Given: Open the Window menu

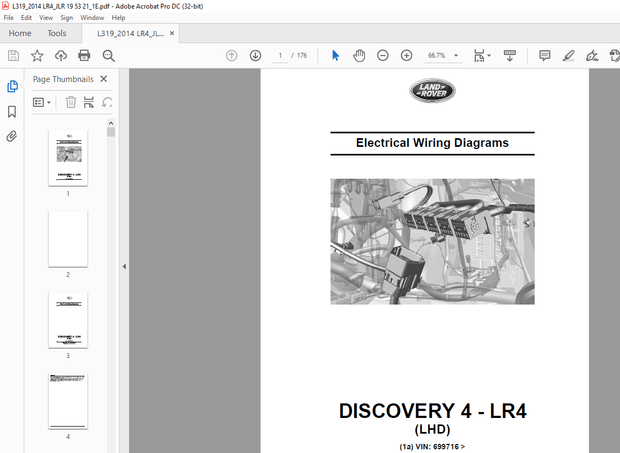Looking at the screenshot, I should point(92,18).
